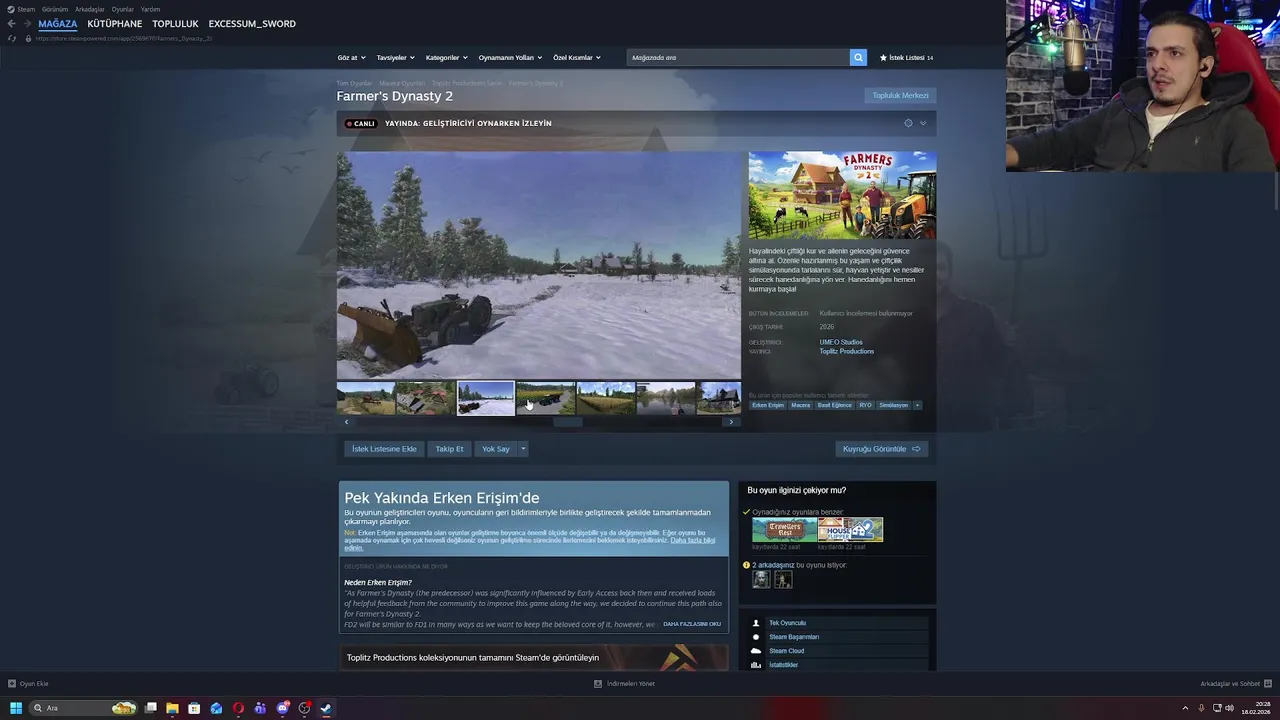Click the Oyun Ekle plus icon

coord(12,684)
